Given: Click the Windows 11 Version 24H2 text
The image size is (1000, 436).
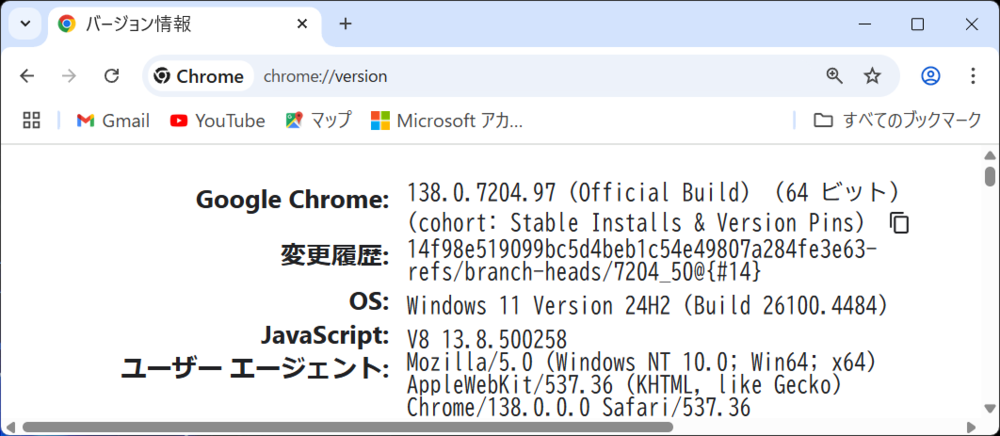Looking at the screenshot, I should tap(539, 306).
